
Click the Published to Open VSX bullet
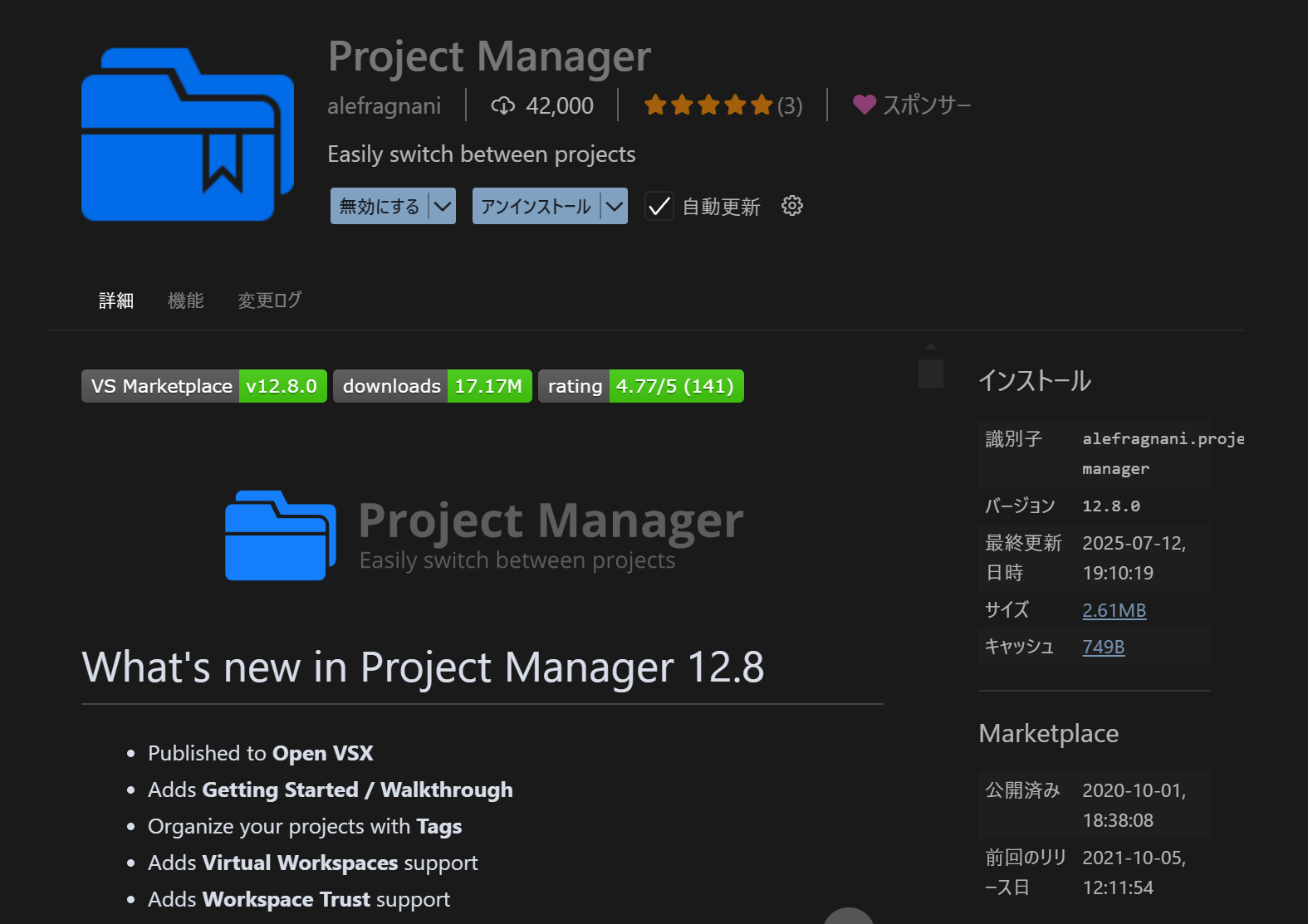261,753
